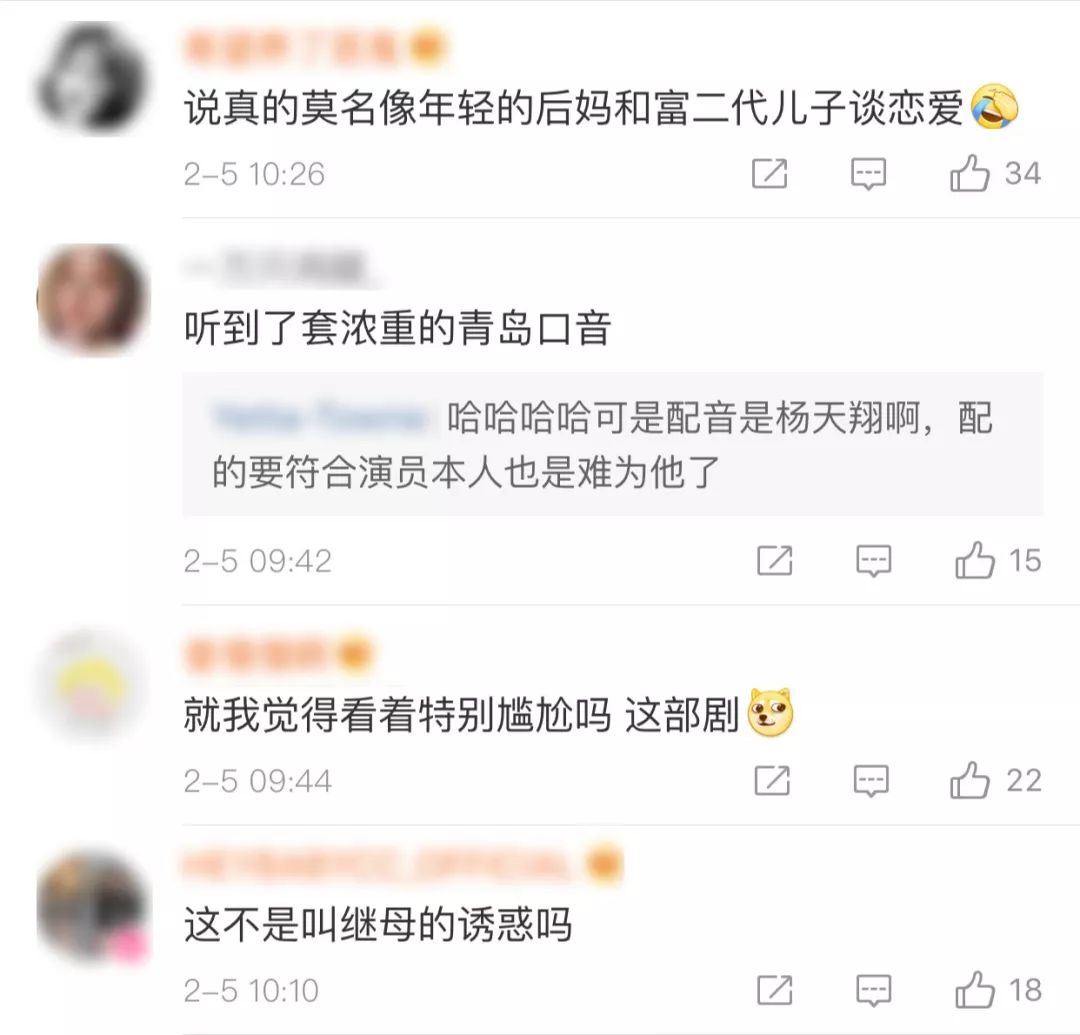
Task: Repost the 2-5 09:44 comment
Action: coord(772,780)
